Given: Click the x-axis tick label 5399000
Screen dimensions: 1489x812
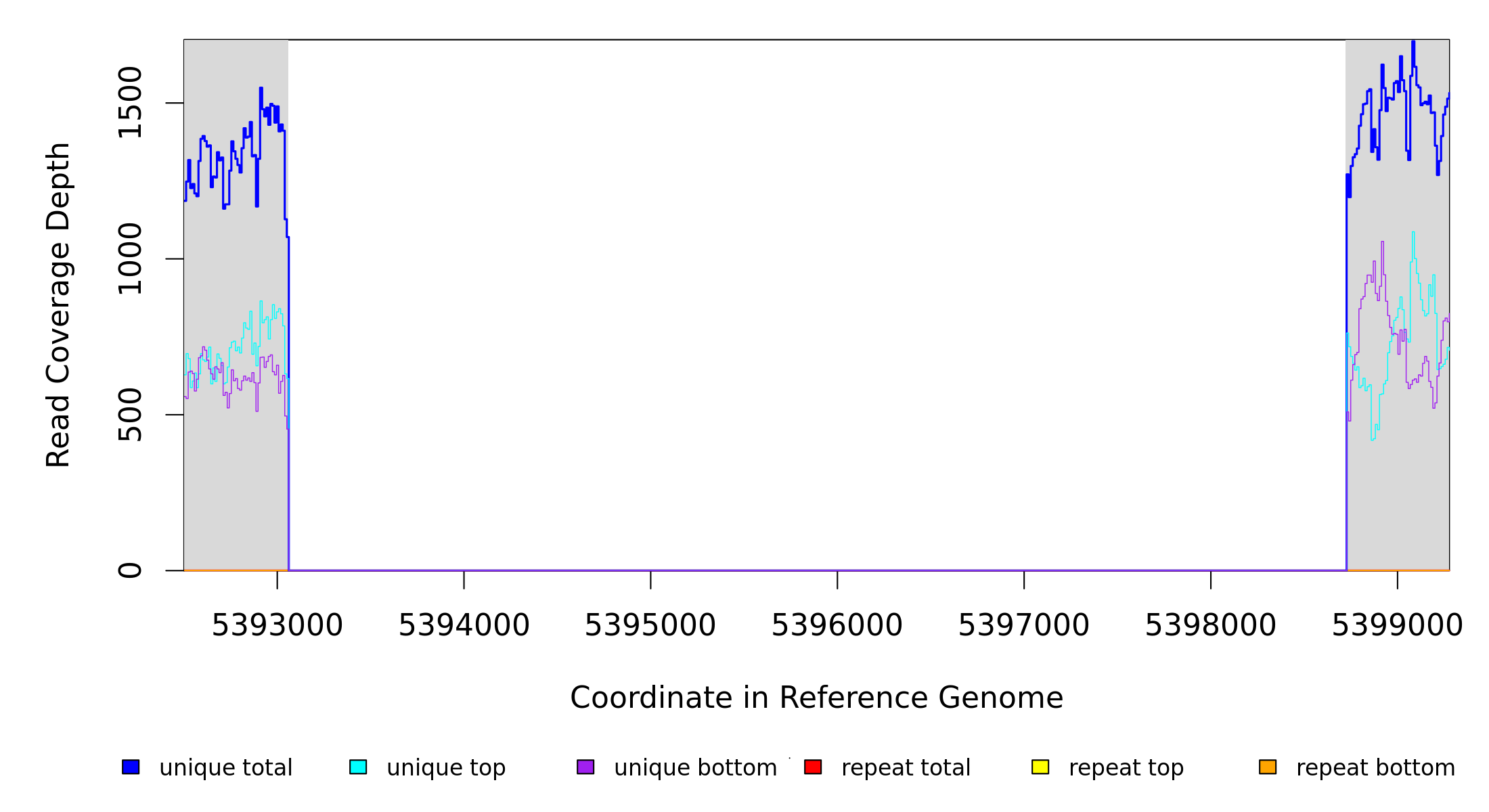Looking at the screenshot, I should (x=1397, y=626).
